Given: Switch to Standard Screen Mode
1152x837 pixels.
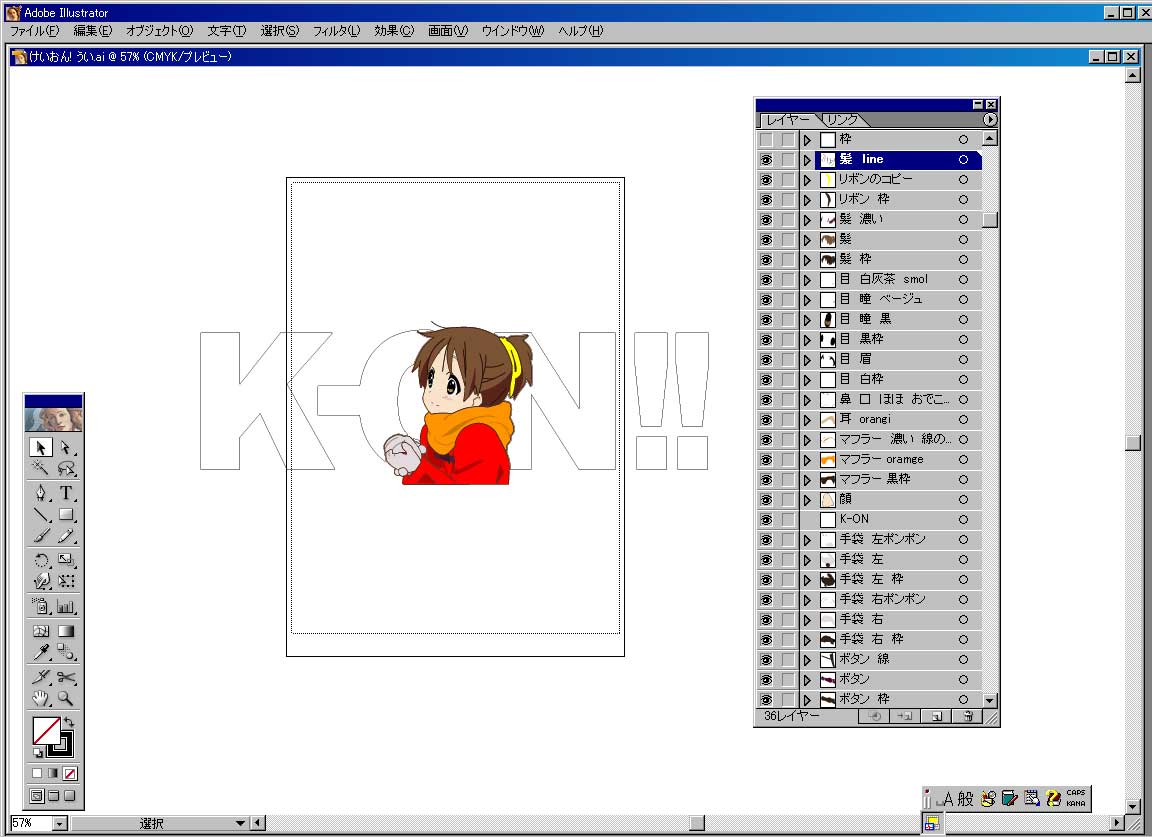Looking at the screenshot, I should 37,795.
